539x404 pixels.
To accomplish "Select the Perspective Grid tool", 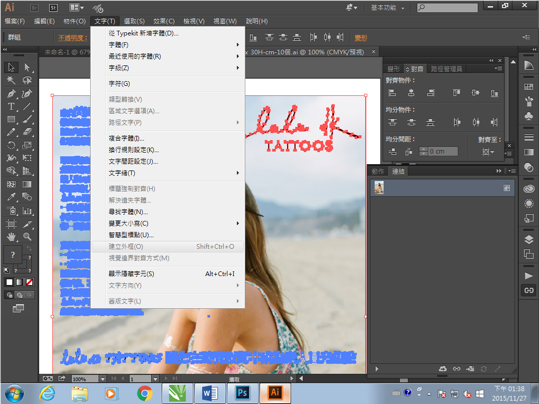I will [x=27, y=171].
